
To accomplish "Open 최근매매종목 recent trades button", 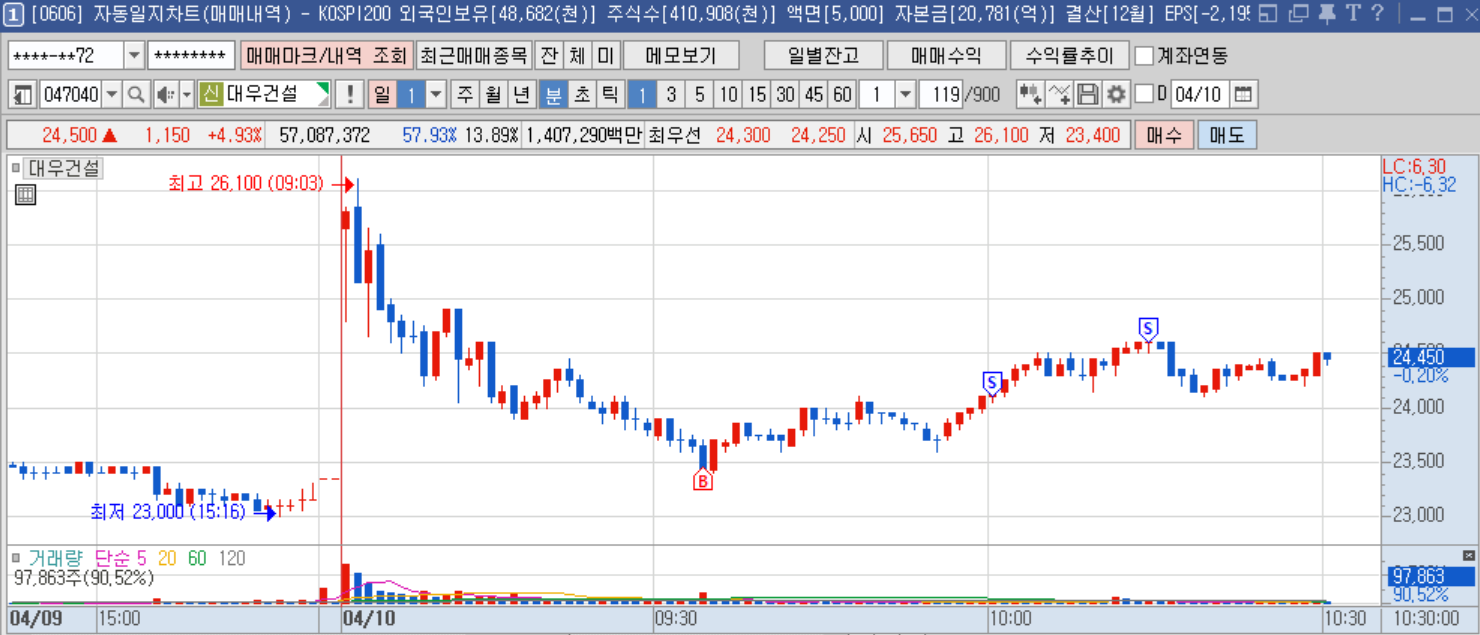I will (x=473, y=55).
